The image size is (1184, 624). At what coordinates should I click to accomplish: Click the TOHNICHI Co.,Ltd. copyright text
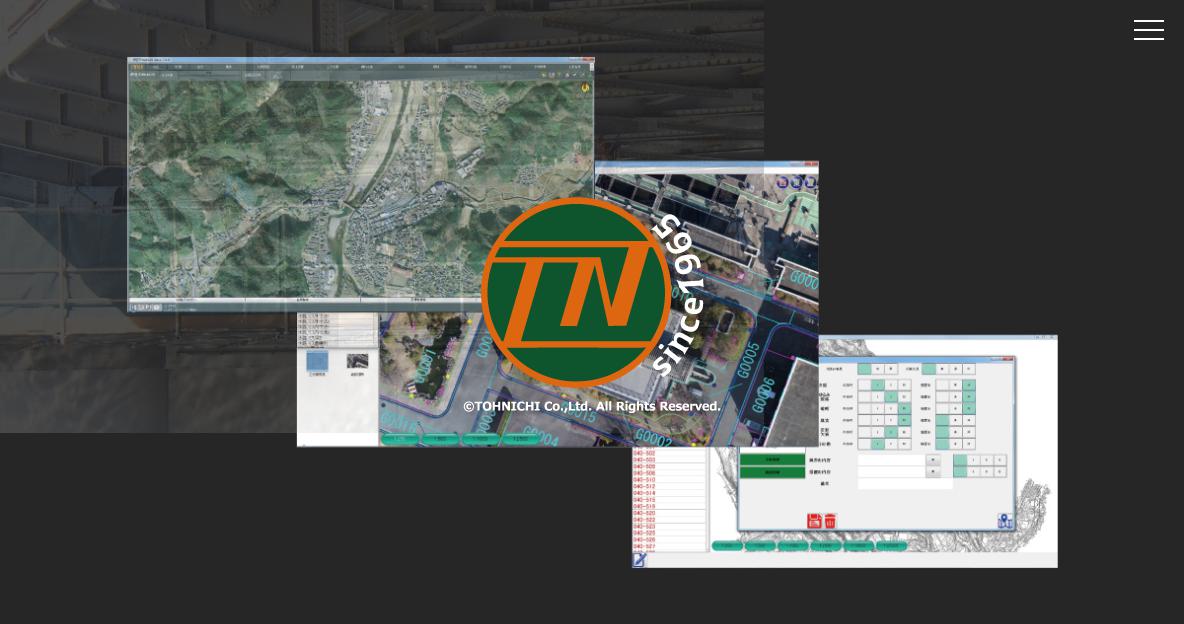[x=591, y=406]
